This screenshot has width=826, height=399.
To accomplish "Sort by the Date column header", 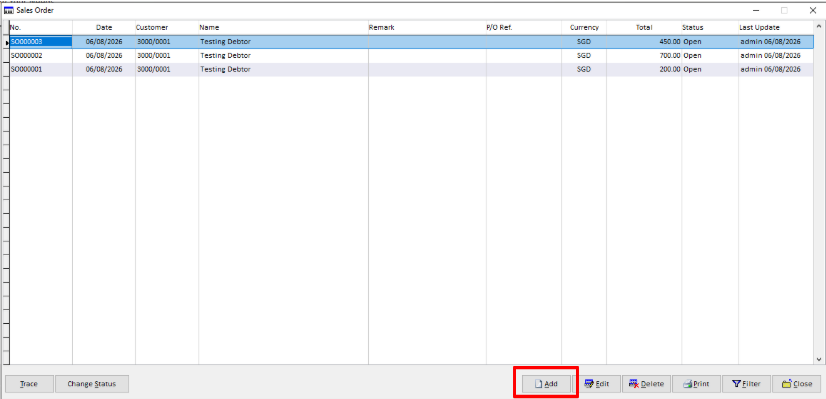I will pyautogui.click(x=104, y=27).
